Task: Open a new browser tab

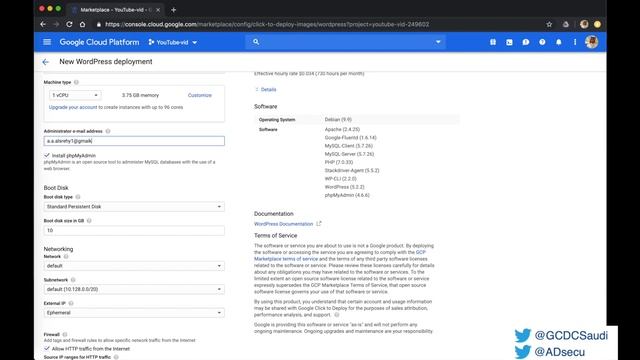Action: click(x=173, y=9)
